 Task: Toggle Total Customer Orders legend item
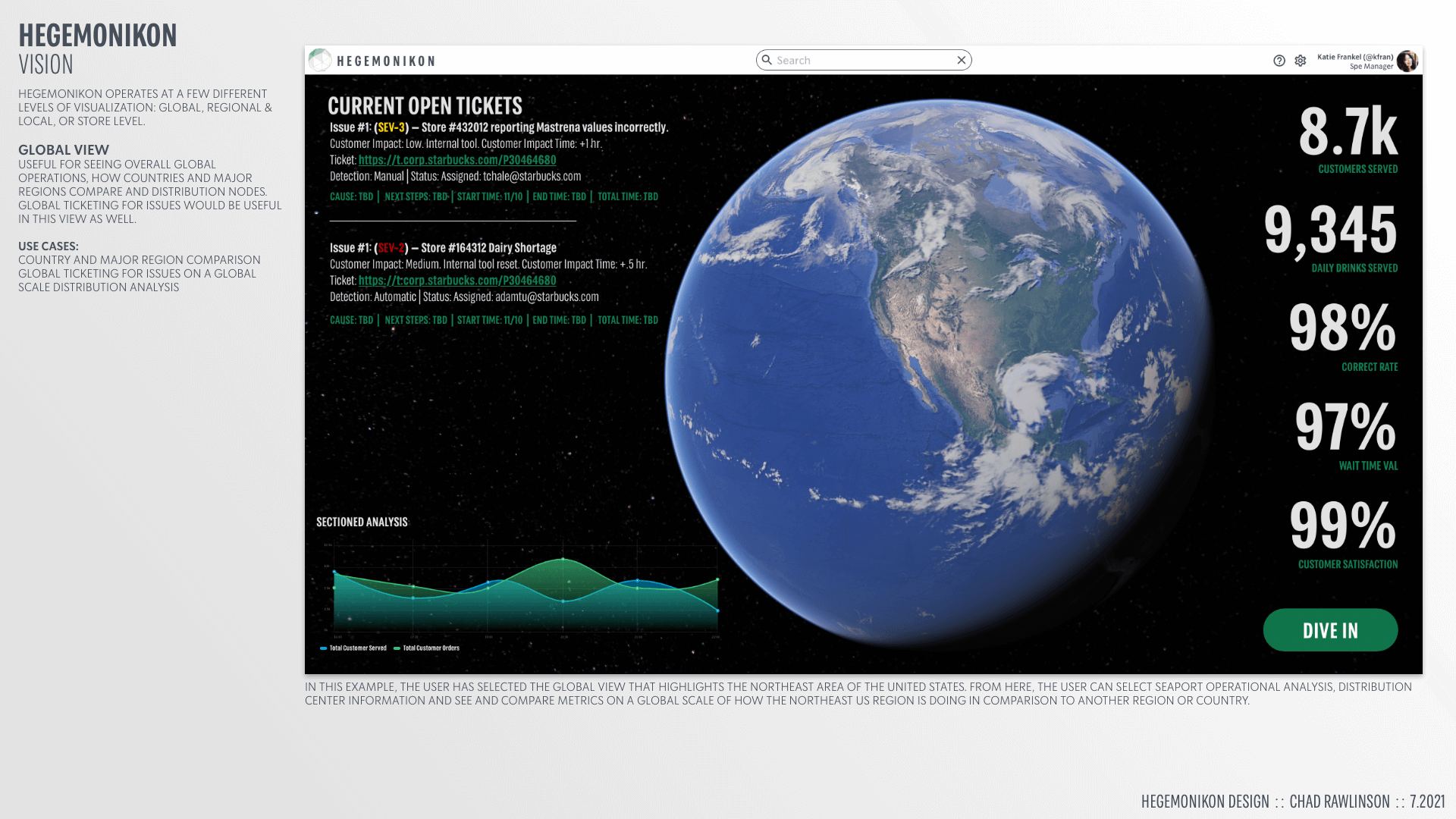(x=427, y=648)
